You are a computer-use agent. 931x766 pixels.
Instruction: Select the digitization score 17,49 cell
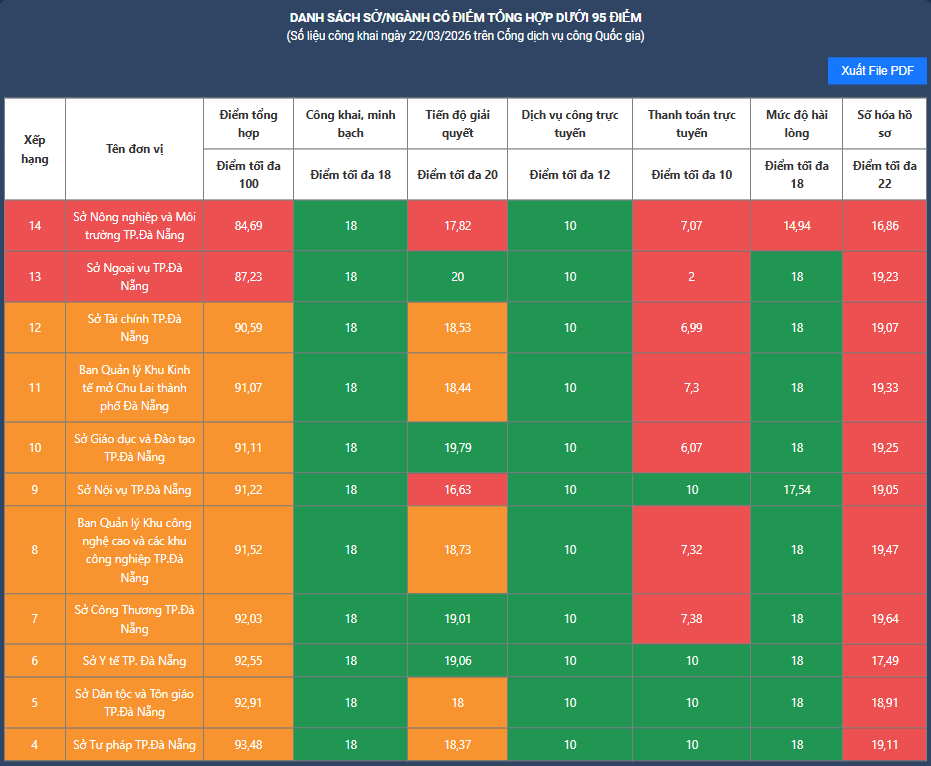point(885,661)
